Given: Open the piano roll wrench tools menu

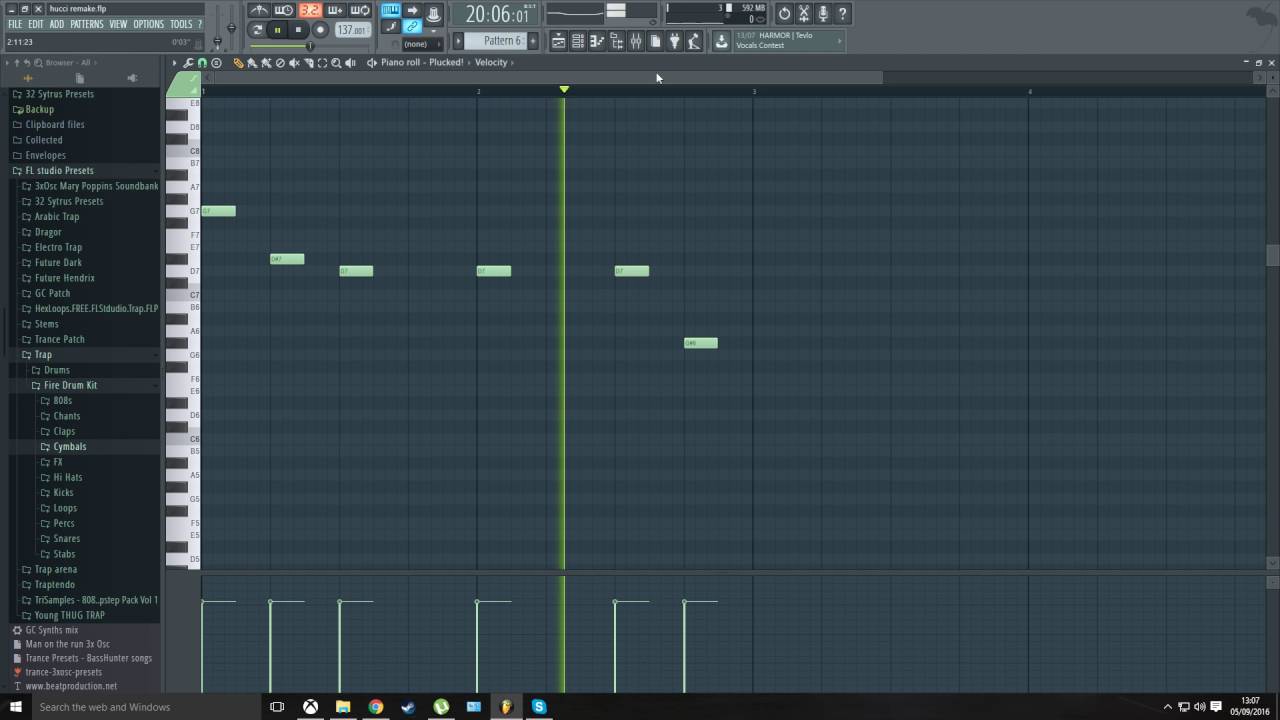Looking at the screenshot, I should [188, 63].
